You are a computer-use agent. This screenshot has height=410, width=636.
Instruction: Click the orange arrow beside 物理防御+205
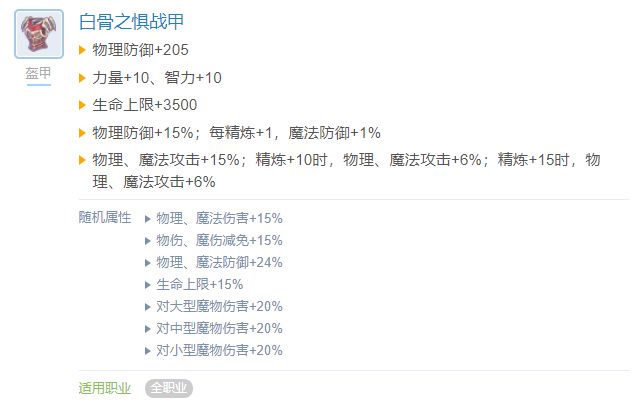[x=83, y=49]
